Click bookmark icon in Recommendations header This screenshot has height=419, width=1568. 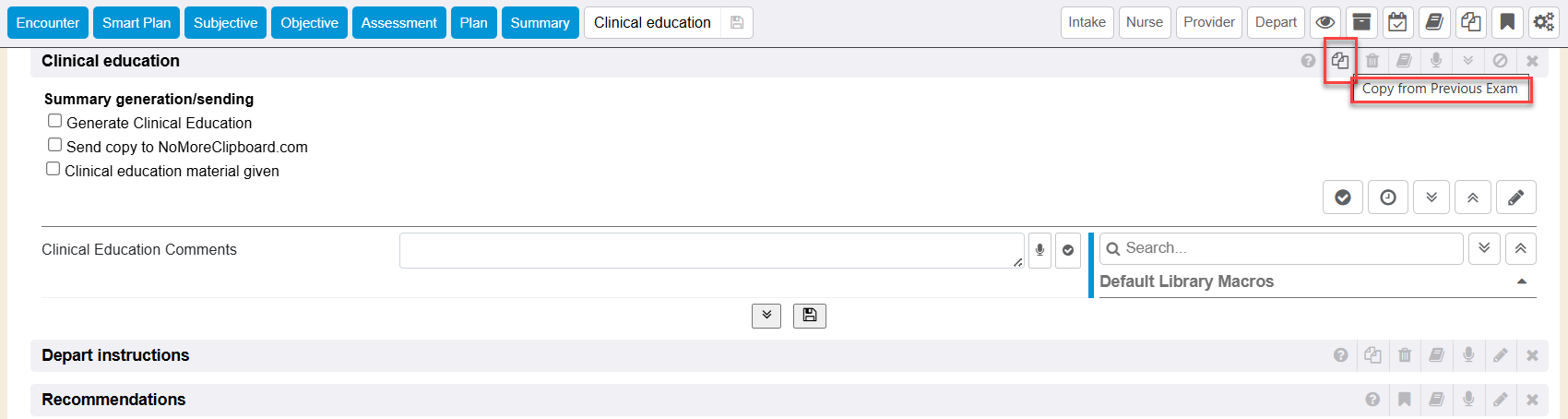click(1405, 400)
